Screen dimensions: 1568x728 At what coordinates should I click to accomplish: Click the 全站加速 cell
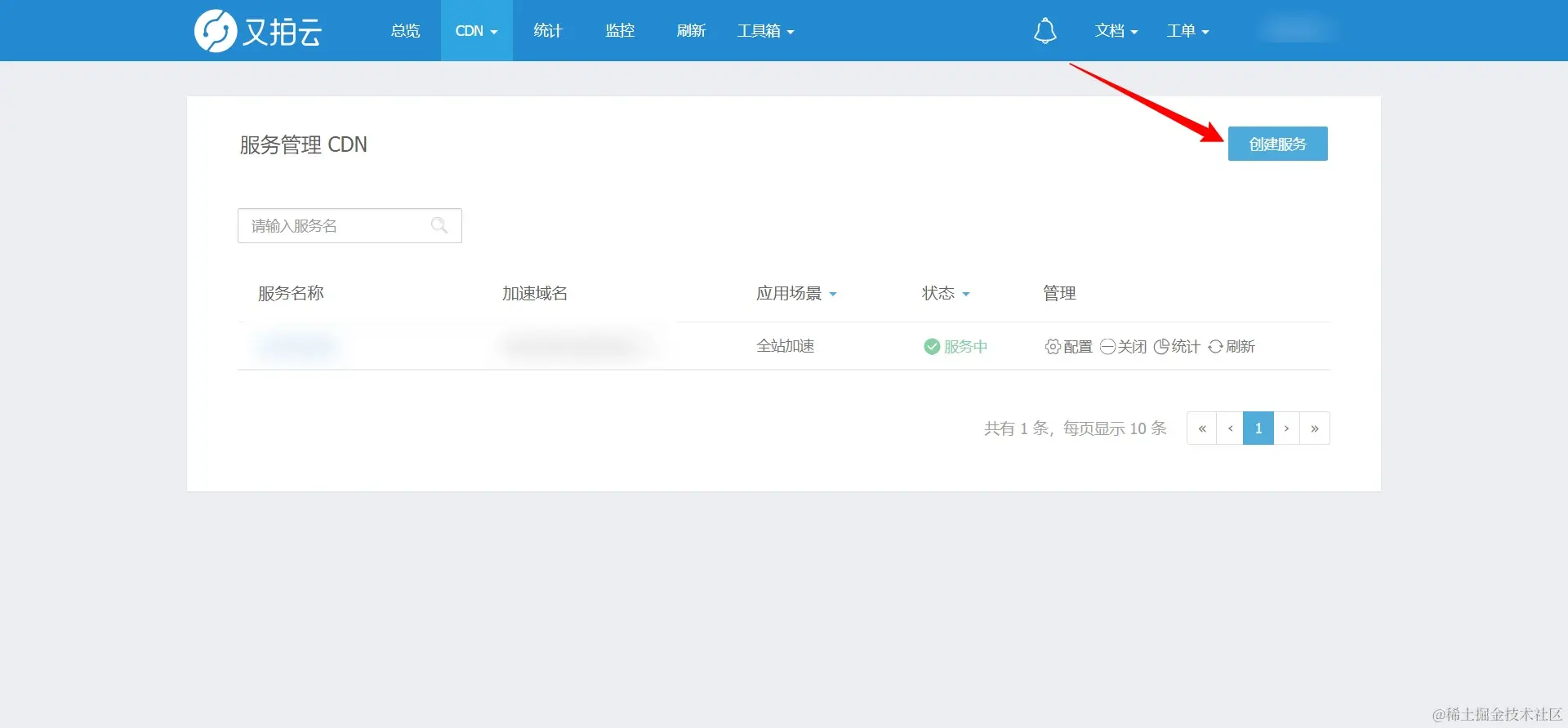tap(785, 346)
